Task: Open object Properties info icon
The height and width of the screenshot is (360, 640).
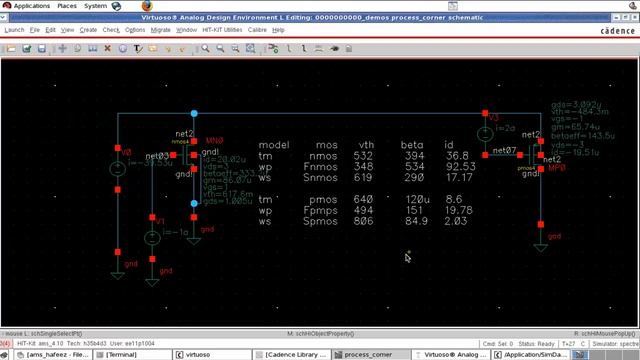Action: [x=123, y=49]
